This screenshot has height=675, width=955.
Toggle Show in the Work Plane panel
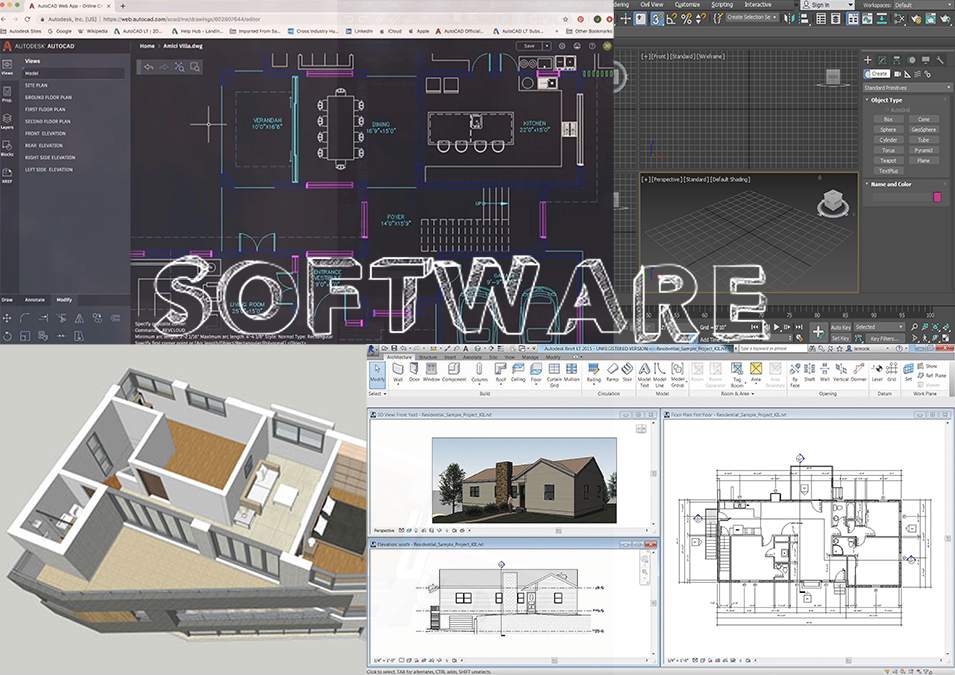click(929, 366)
